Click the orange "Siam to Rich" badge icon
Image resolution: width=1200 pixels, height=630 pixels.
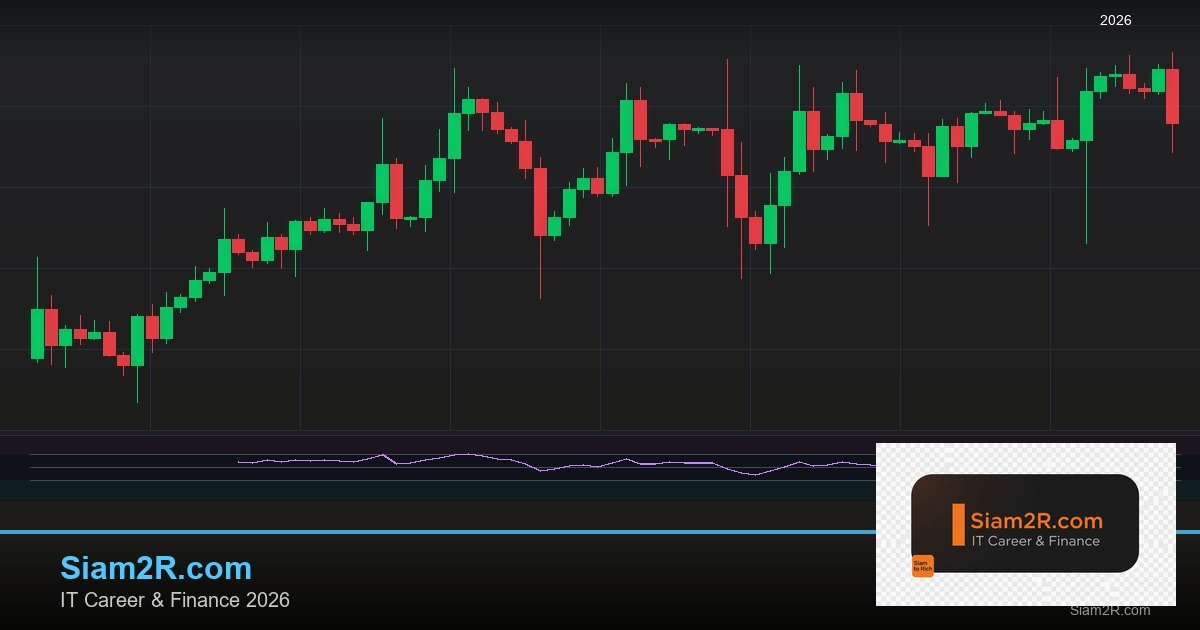click(922, 566)
